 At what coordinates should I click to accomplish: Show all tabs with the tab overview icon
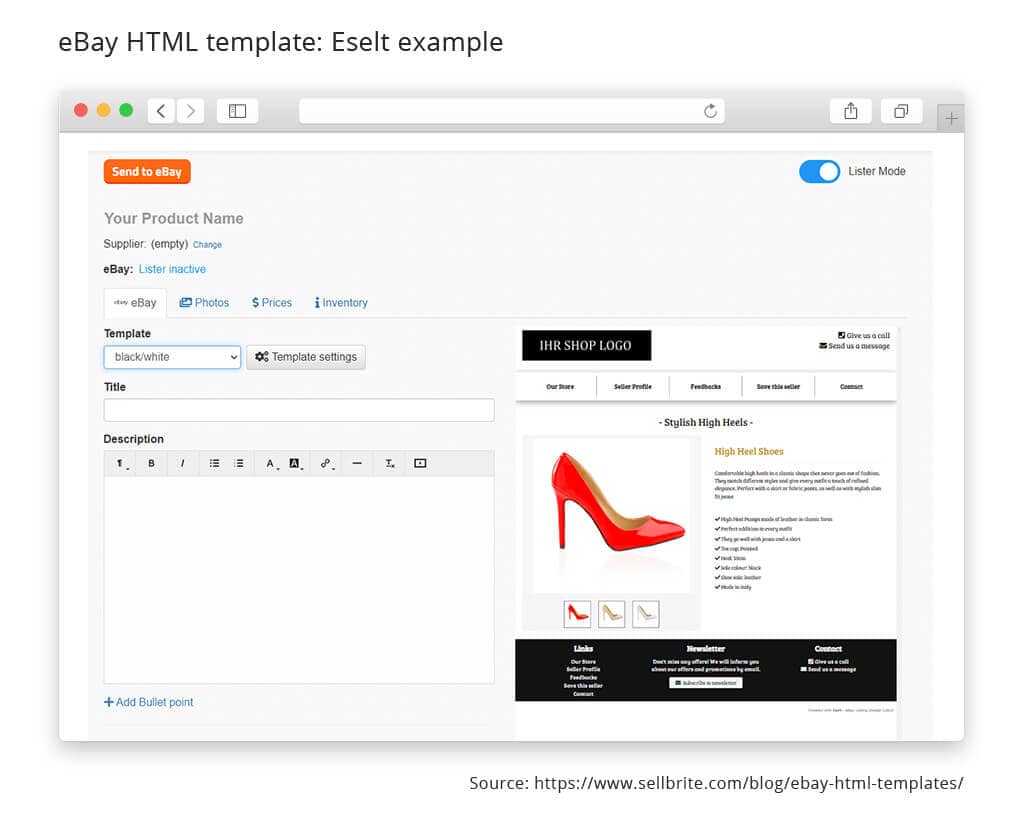click(901, 111)
